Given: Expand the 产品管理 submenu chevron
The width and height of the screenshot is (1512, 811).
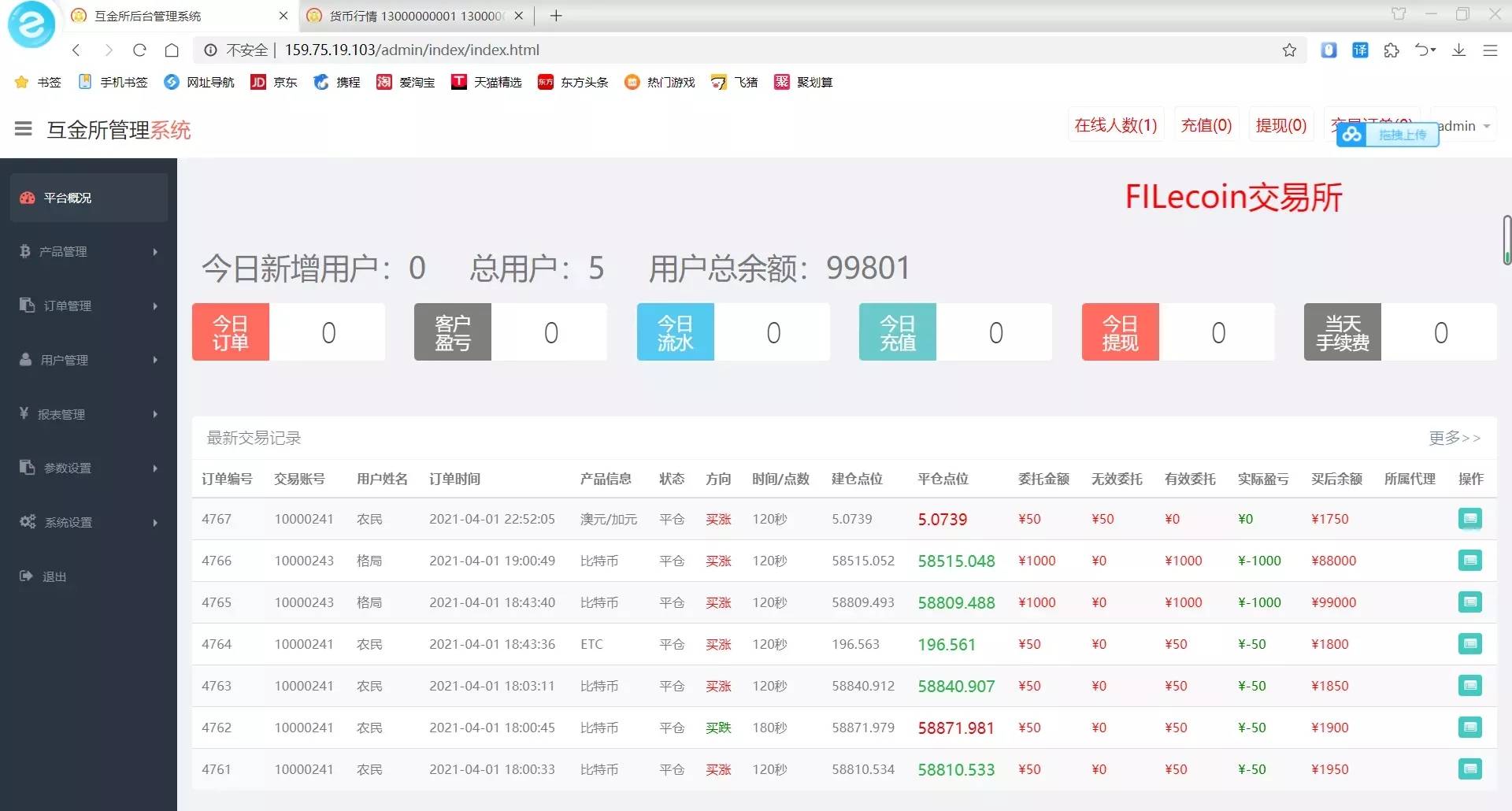Looking at the screenshot, I should point(154,251).
